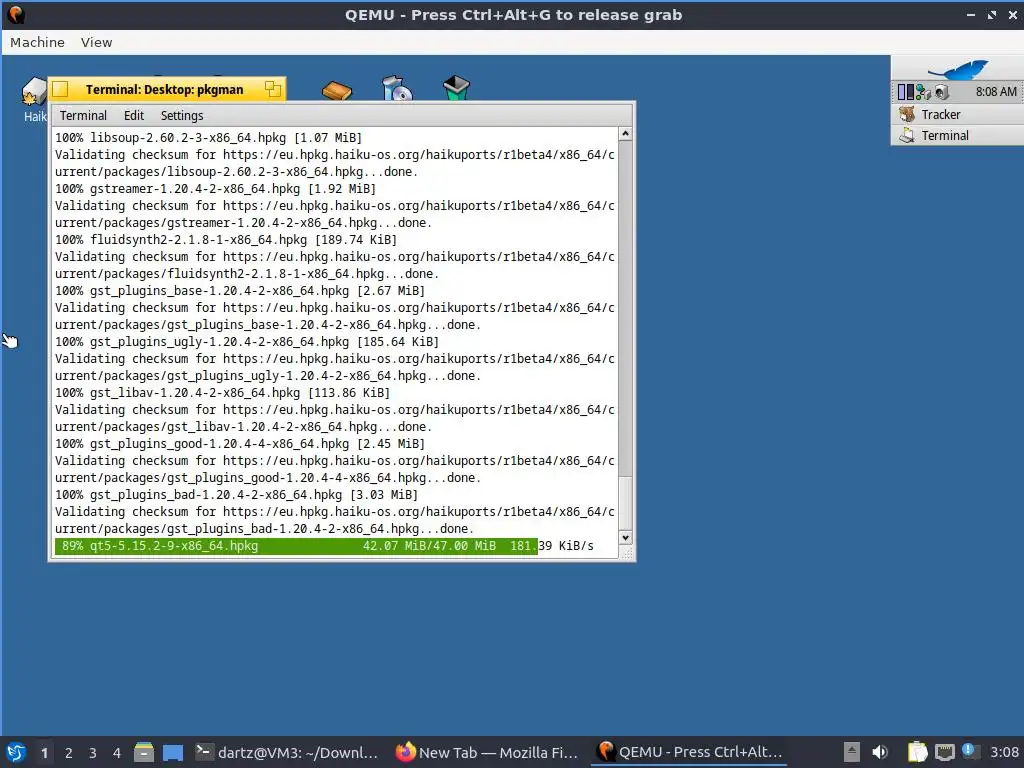Click the host taskbar start menu icon
The width and height of the screenshot is (1024, 768).
[x=16, y=752]
